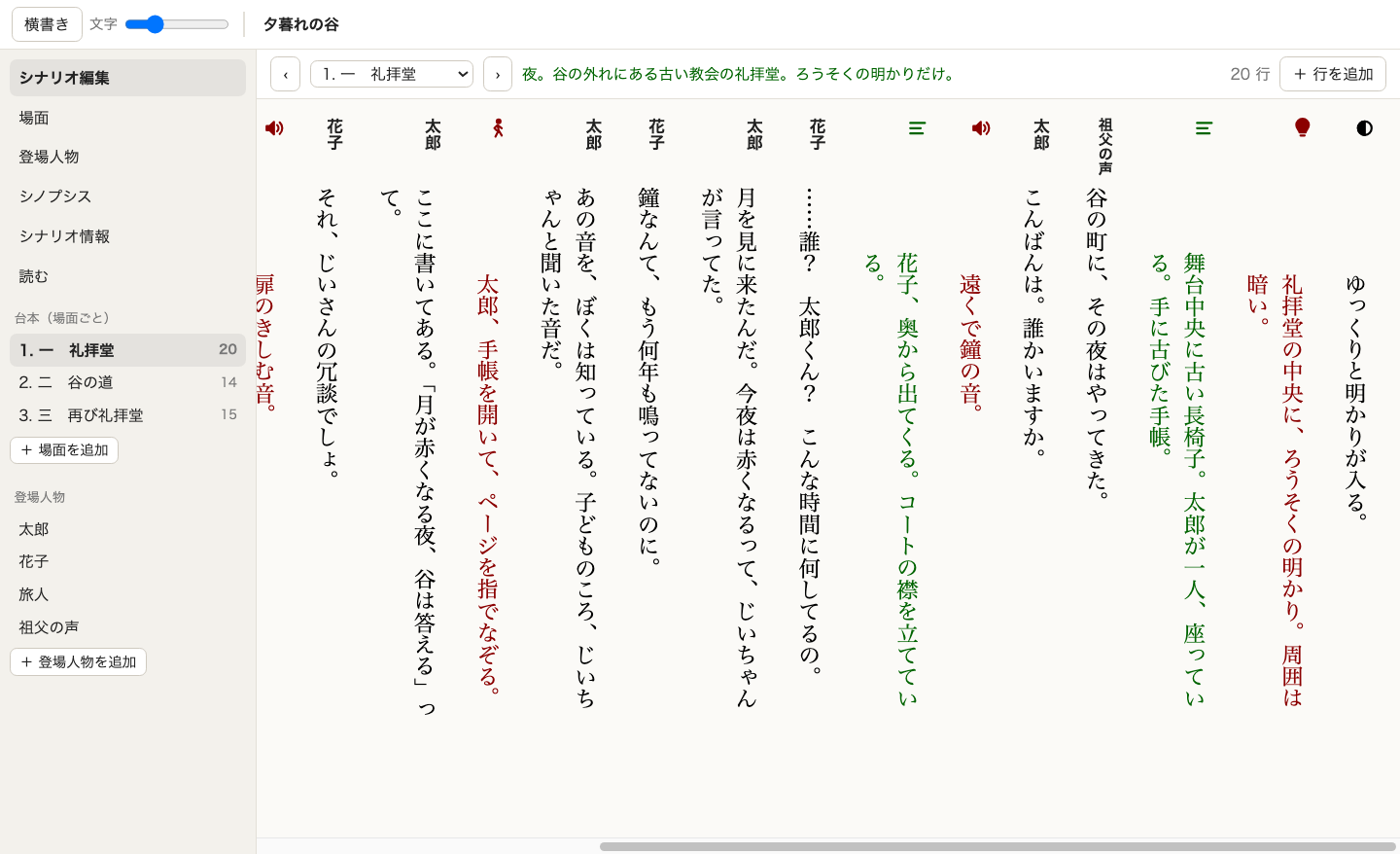
Task: Click the dialogue それ、じいさんの冗談でしょ。
Action: (x=327, y=333)
